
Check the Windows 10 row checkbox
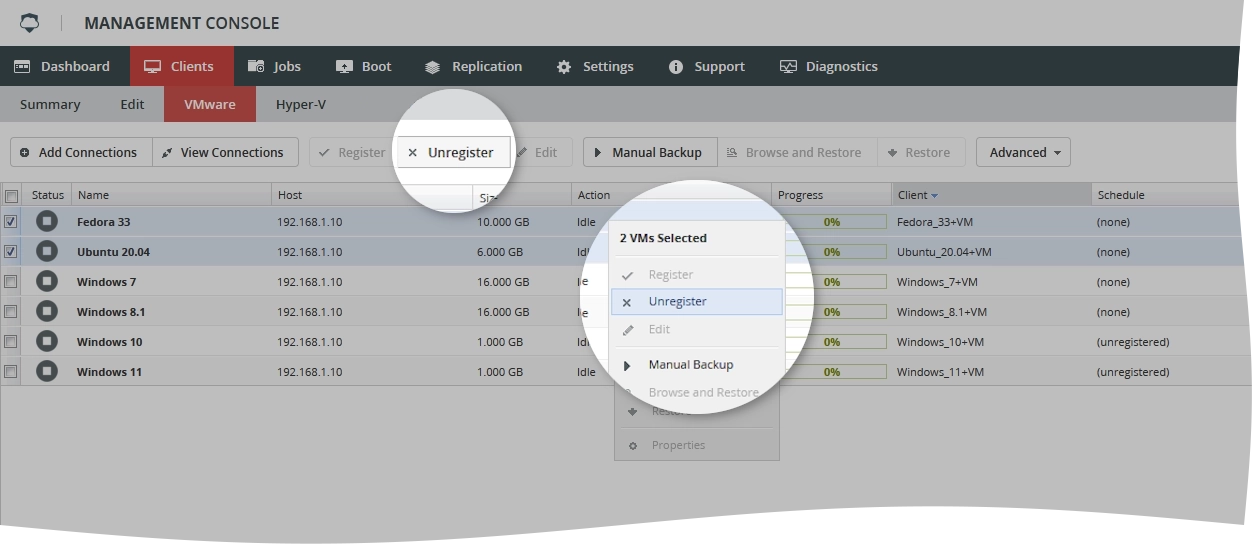pyautogui.click(x=11, y=342)
